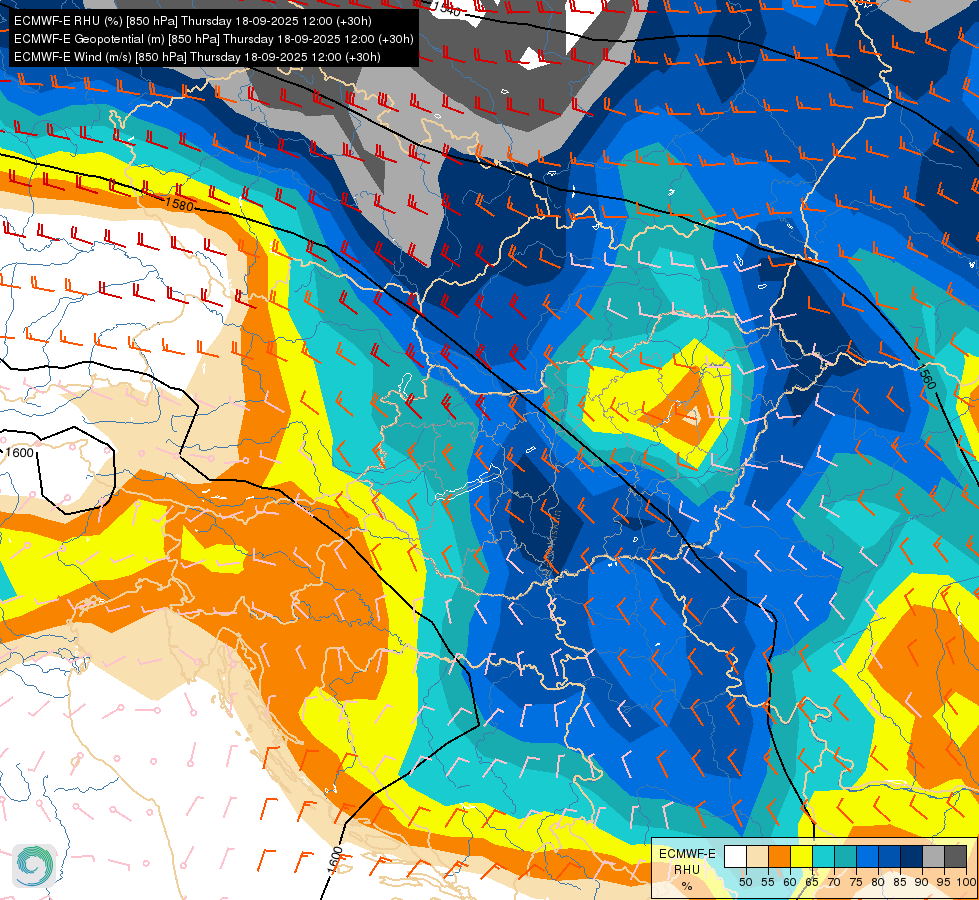
Task: Pick the dark blue 80-85% legend swatch
Action: tap(890, 856)
